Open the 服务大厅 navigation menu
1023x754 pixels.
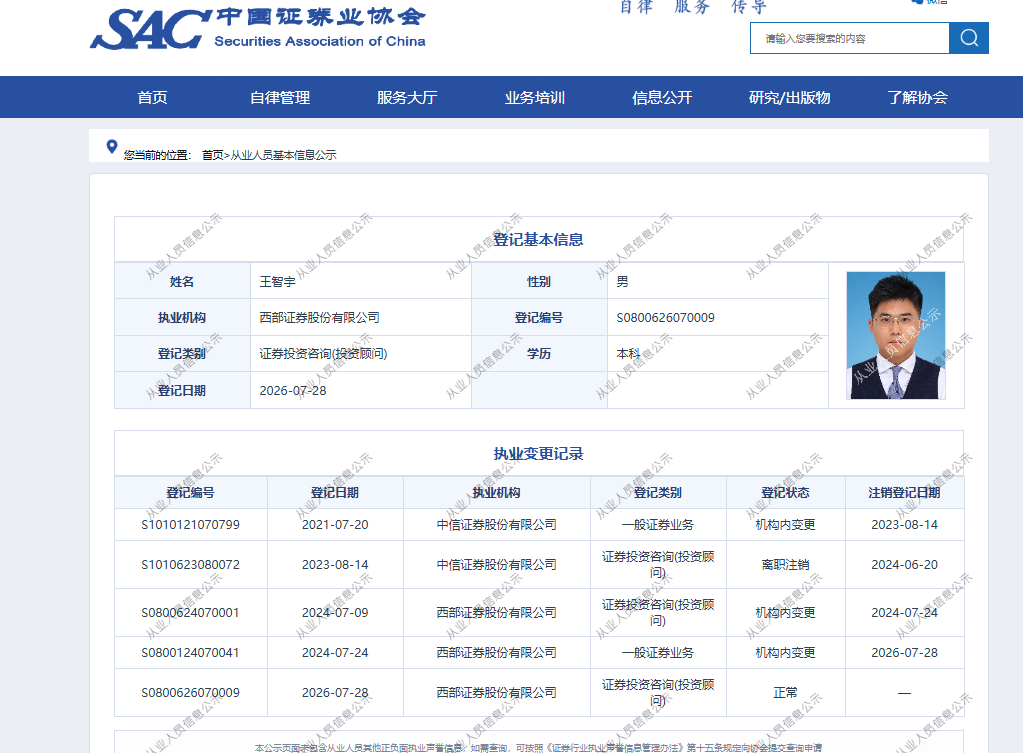[x=407, y=97]
